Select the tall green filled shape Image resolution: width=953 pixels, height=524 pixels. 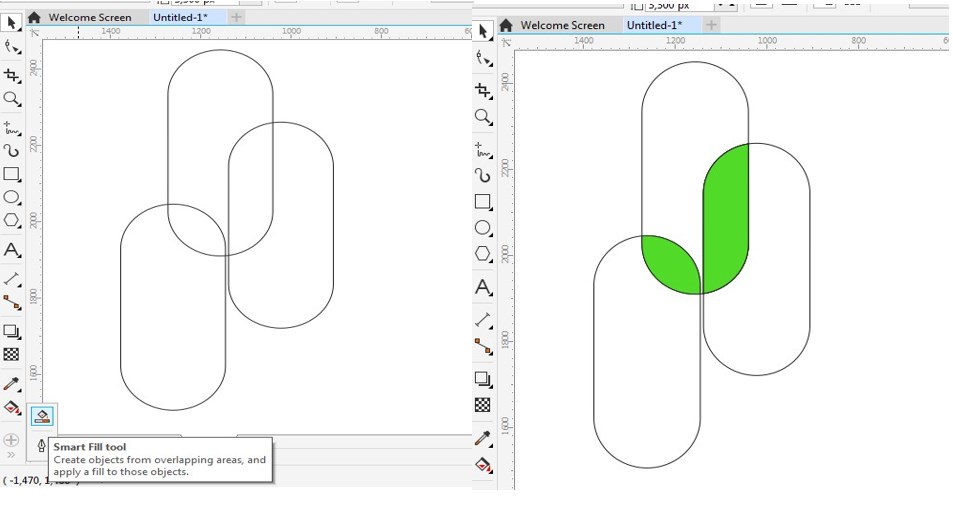tap(726, 219)
